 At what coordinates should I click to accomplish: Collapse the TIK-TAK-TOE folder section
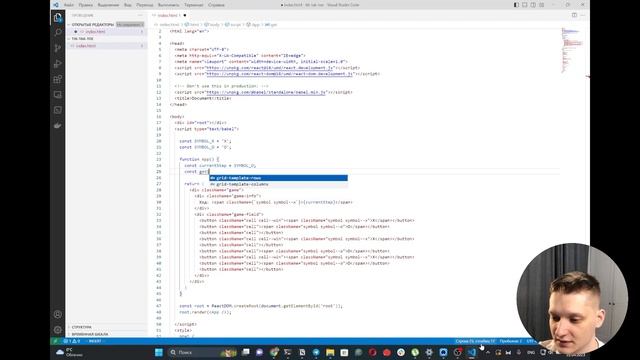[x=82, y=39]
